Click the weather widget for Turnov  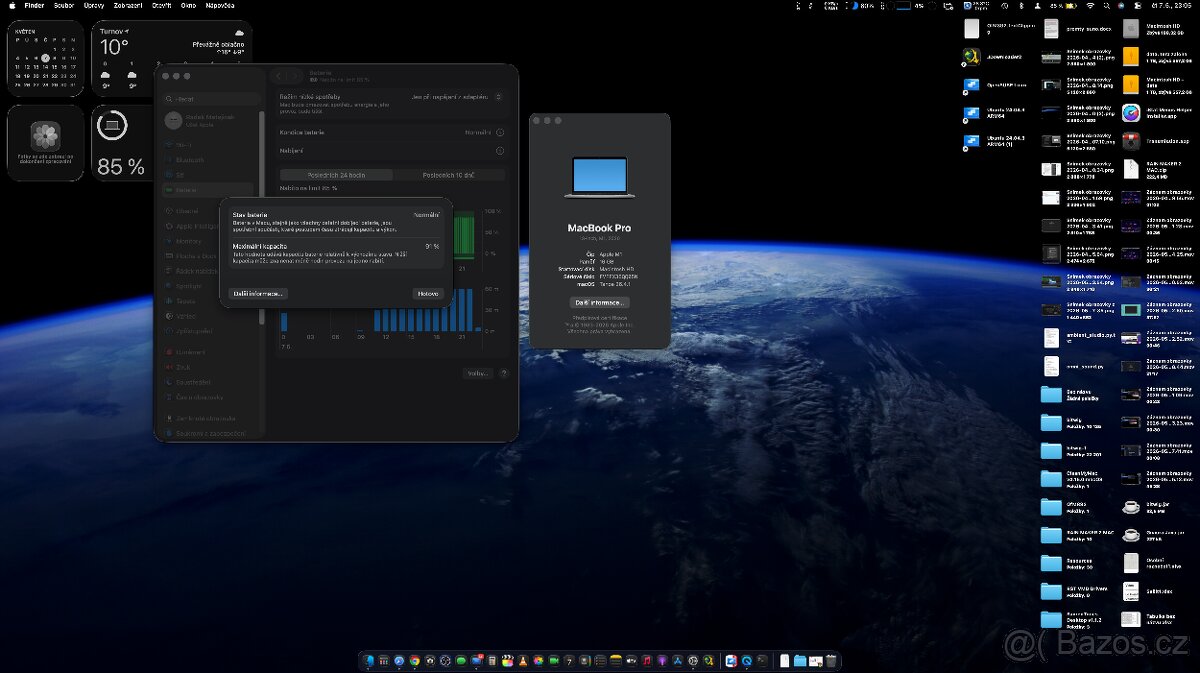(172, 58)
